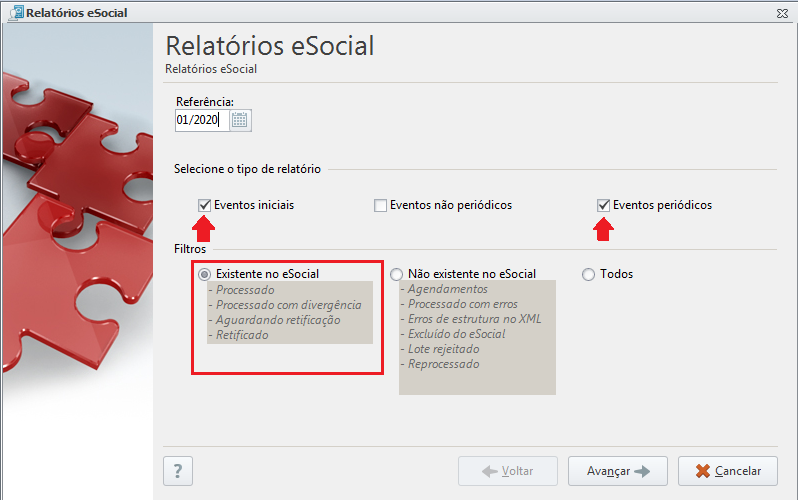
Task: Click the 'Selecione o tipo de relatório' heading
Action: pos(247,169)
